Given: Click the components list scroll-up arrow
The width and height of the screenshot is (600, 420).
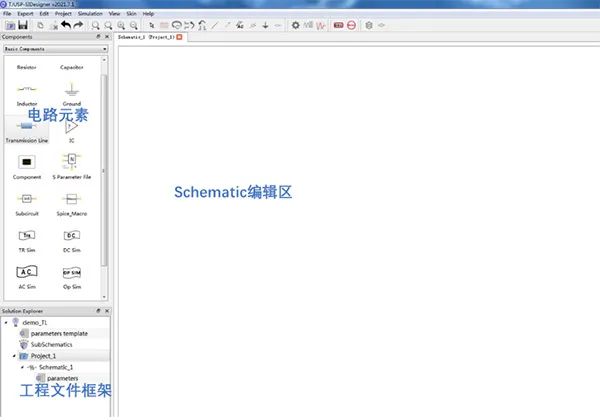Looking at the screenshot, I should click(104, 60).
